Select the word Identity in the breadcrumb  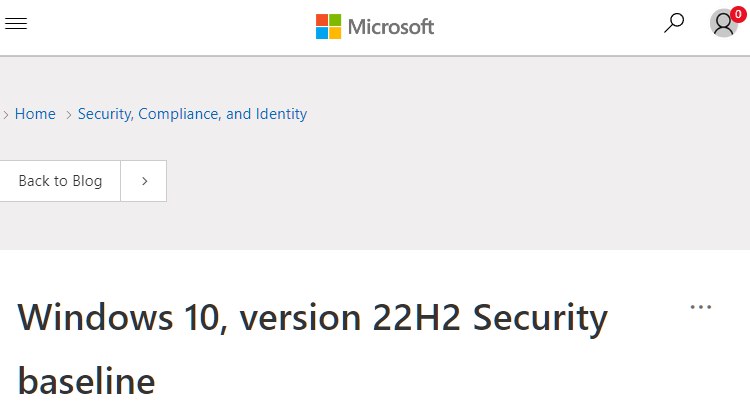(281, 114)
